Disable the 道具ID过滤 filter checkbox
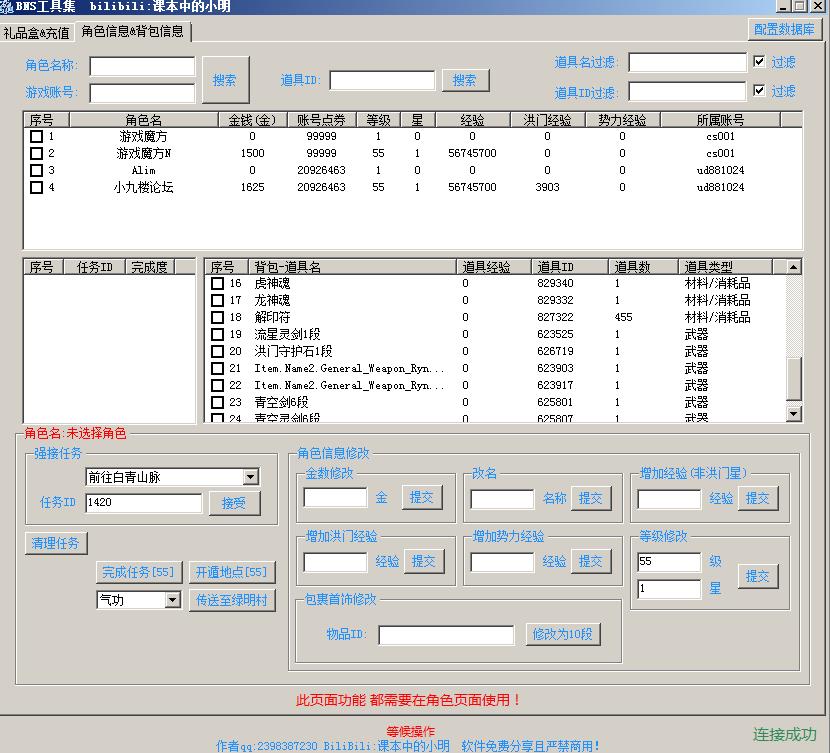Image resolution: width=830 pixels, height=753 pixels. (759, 91)
